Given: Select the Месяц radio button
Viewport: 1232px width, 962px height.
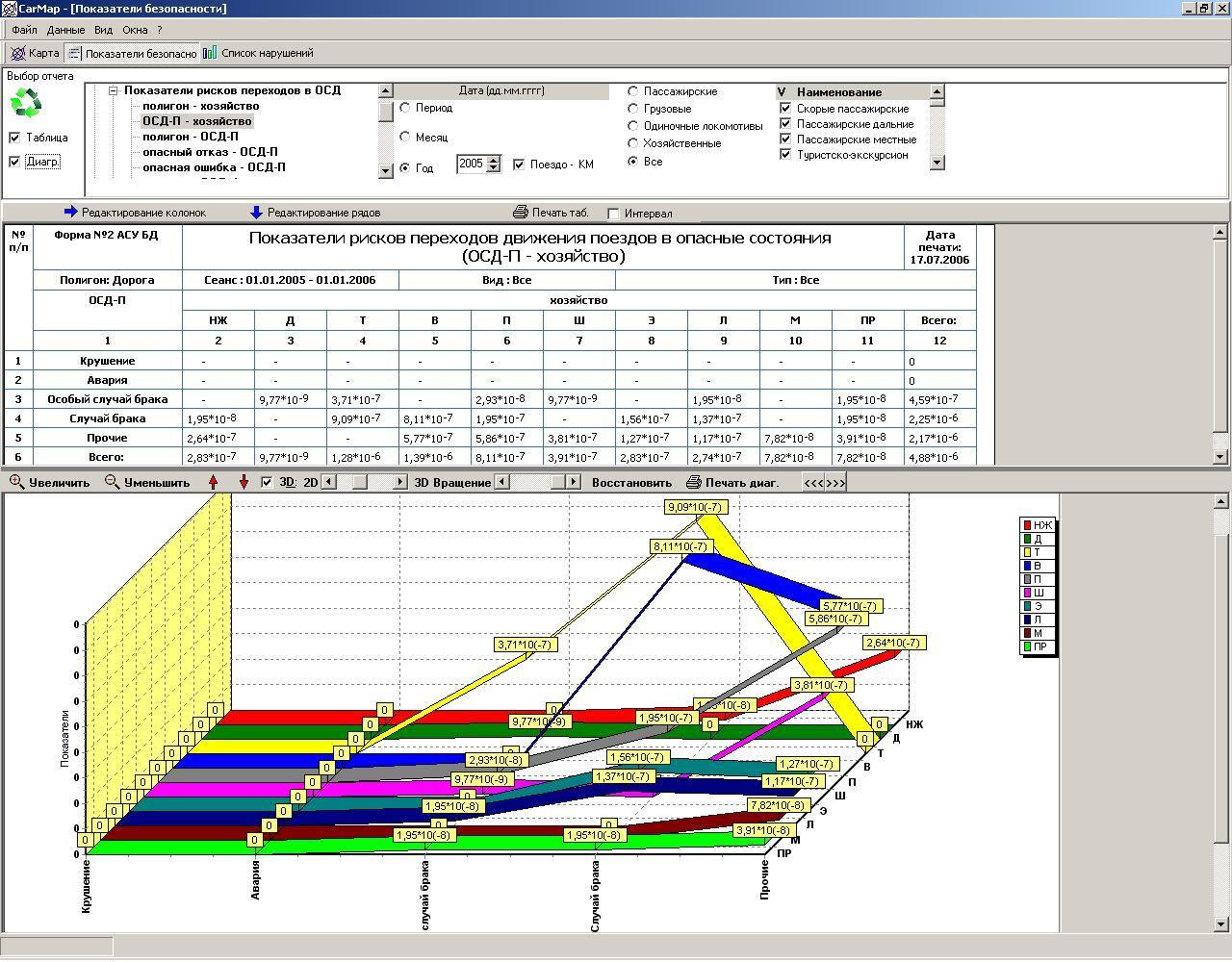Looking at the screenshot, I should click(x=405, y=137).
